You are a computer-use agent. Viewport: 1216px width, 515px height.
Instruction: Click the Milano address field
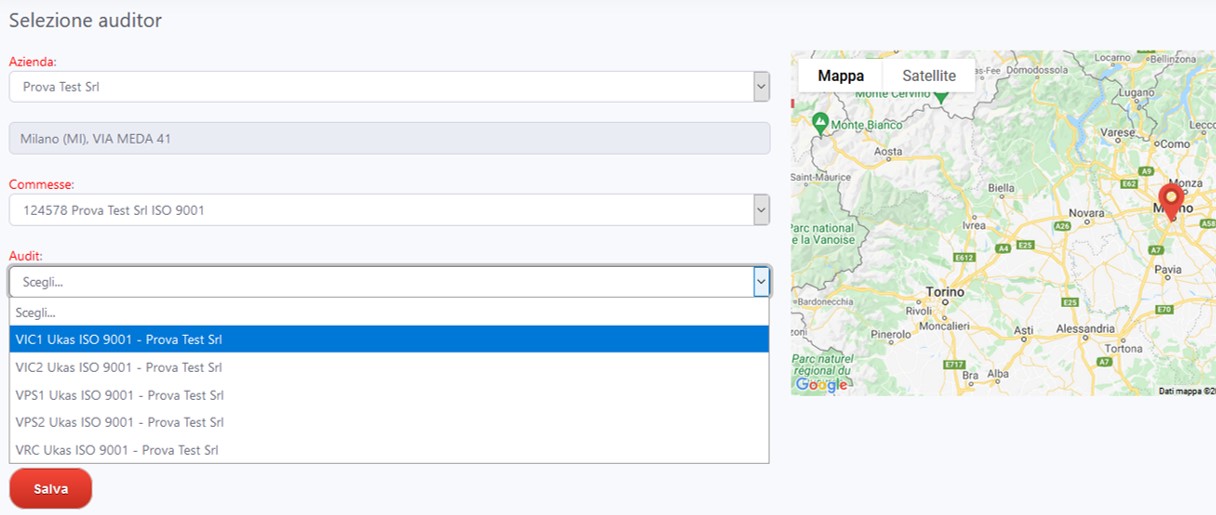pos(389,139)
